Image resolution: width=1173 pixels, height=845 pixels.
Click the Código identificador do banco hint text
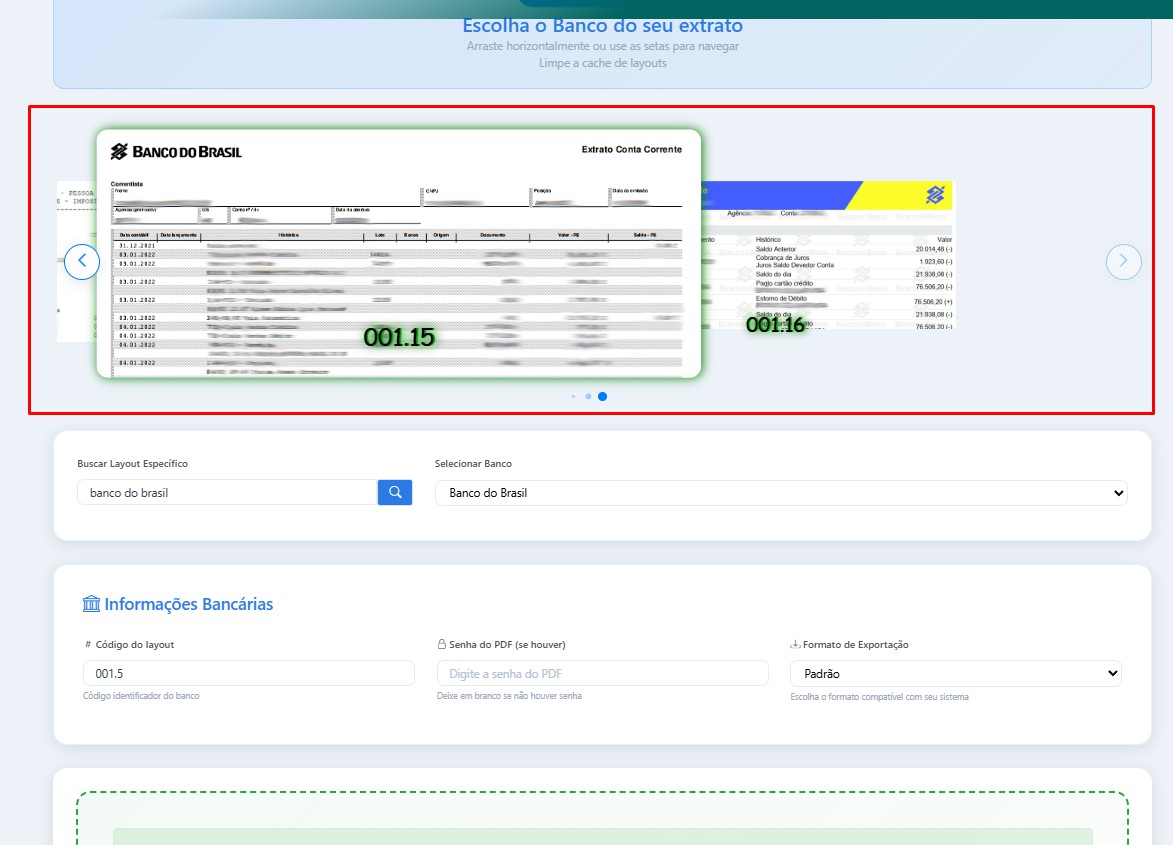[141, 695]
